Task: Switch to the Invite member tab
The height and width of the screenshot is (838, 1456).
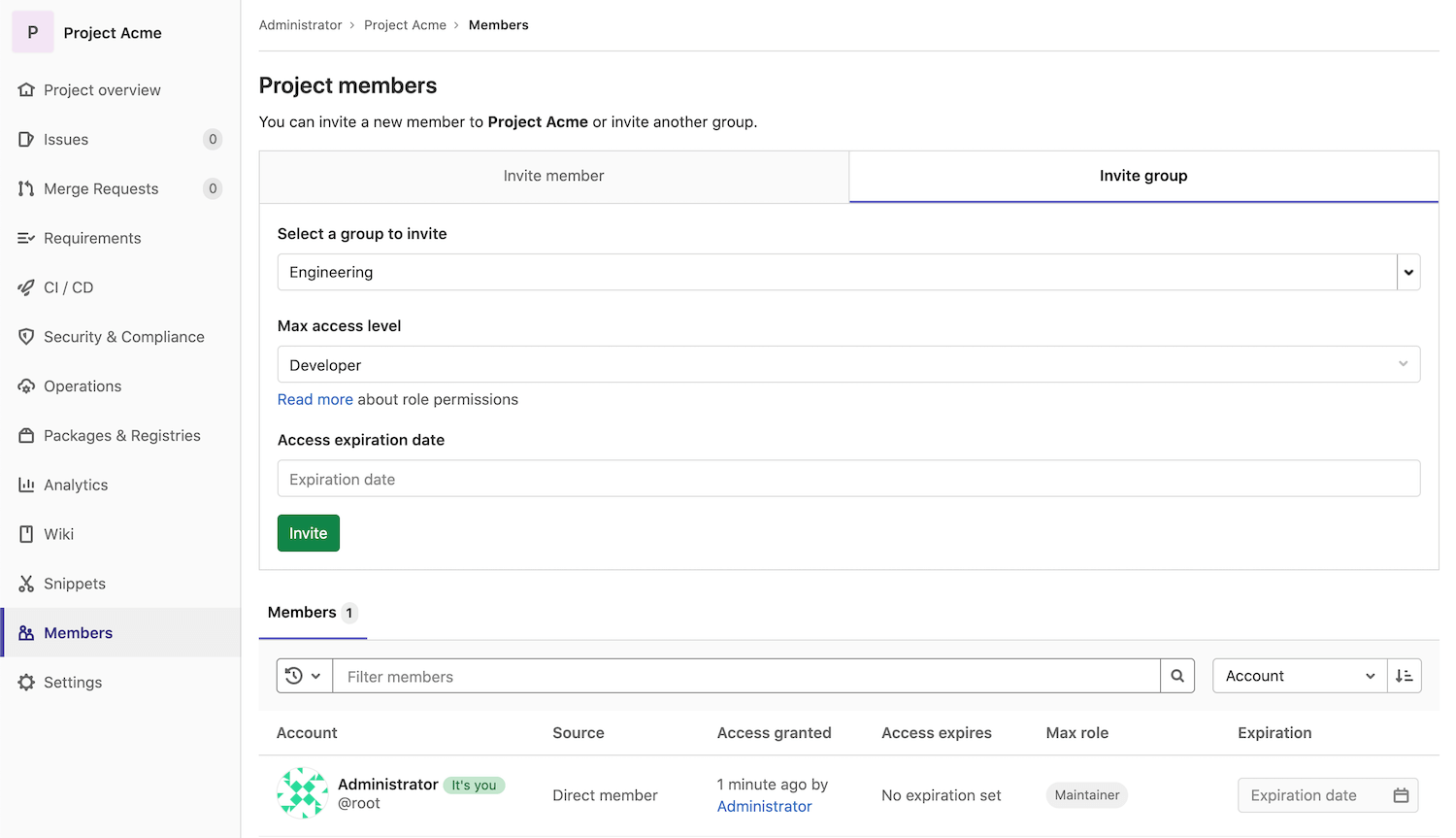Action: (x=553, y=176)
